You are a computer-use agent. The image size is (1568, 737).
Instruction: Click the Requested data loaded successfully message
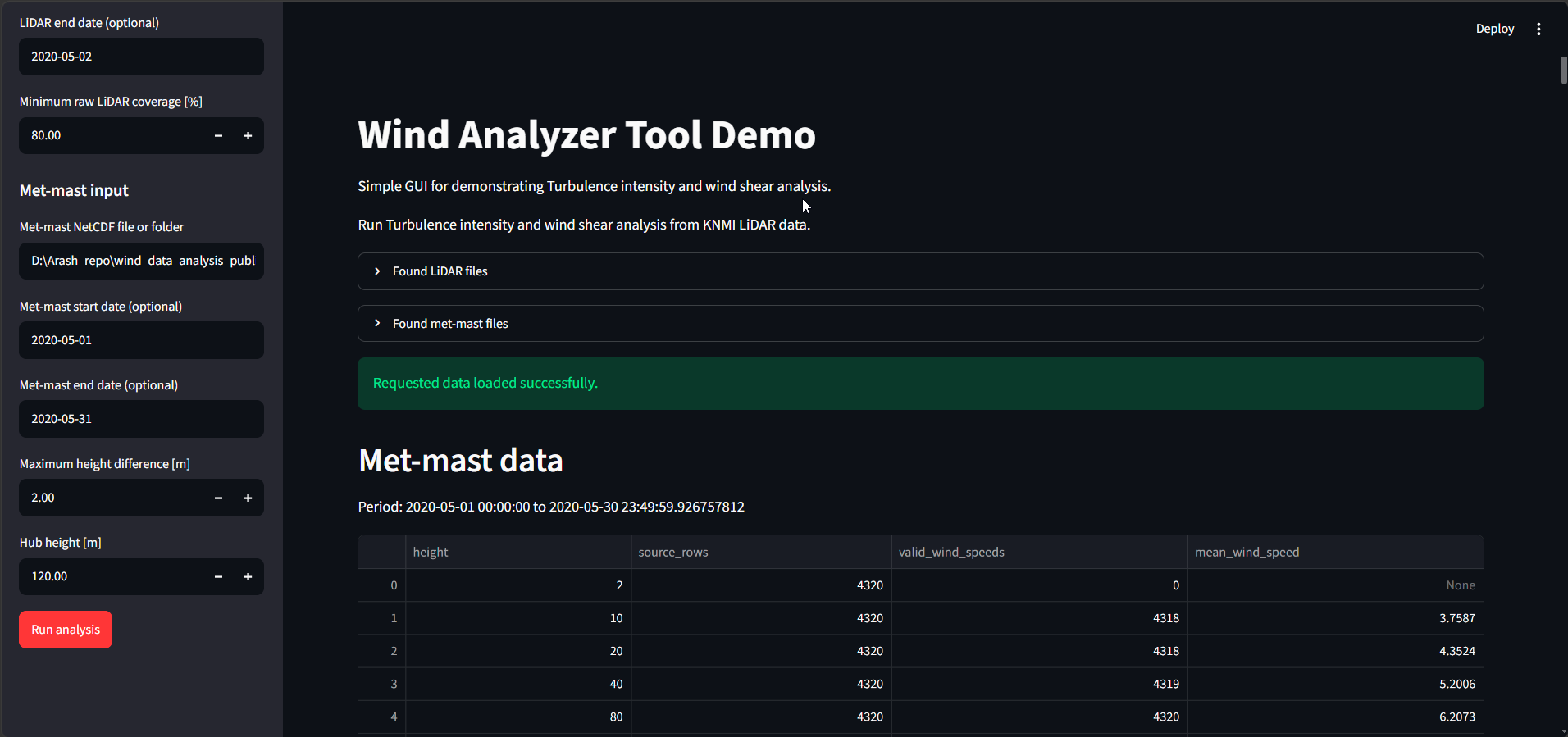(920, 384)
